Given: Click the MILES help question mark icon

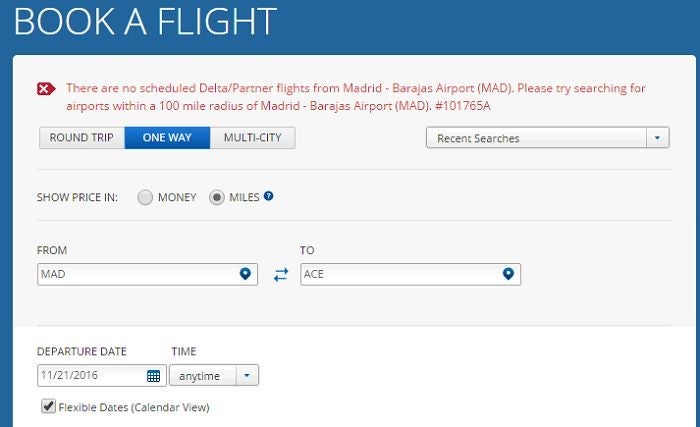Looking at the screenshot, I should click(269, 197).
